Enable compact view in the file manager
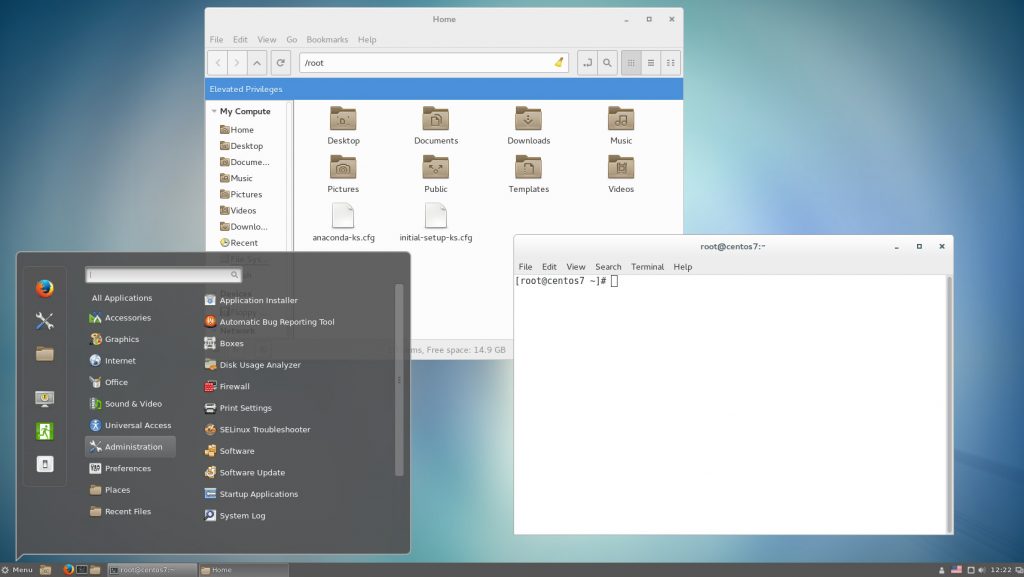The image size is (1024, 577). [x=670, y=62]
